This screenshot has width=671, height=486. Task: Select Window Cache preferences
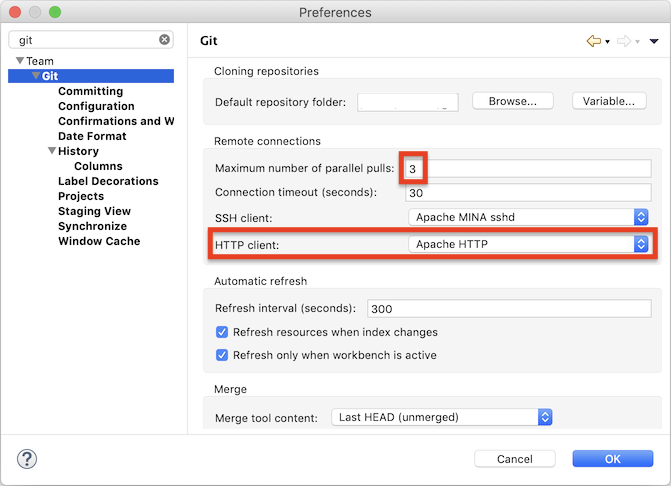click(99, 241)
